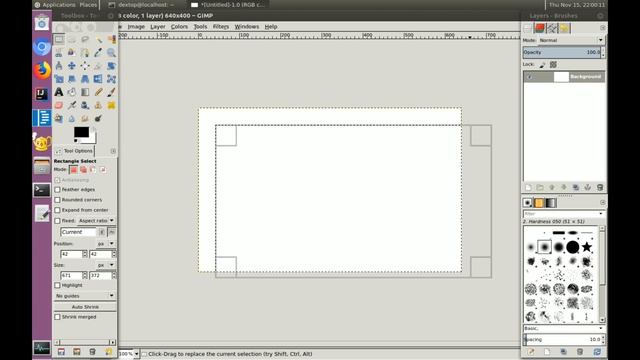The image size is (640, 360).
Task: Select the Alignment tool
Action: click(x=85, y=66)
